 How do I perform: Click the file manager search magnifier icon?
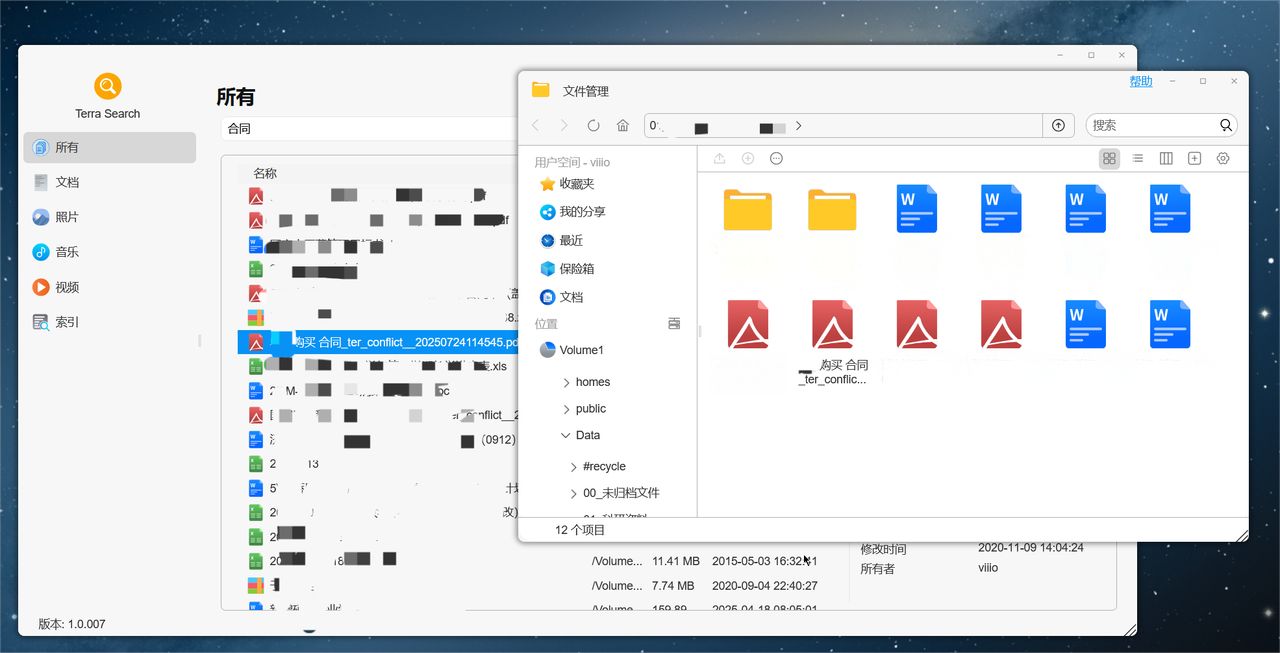1226,125
